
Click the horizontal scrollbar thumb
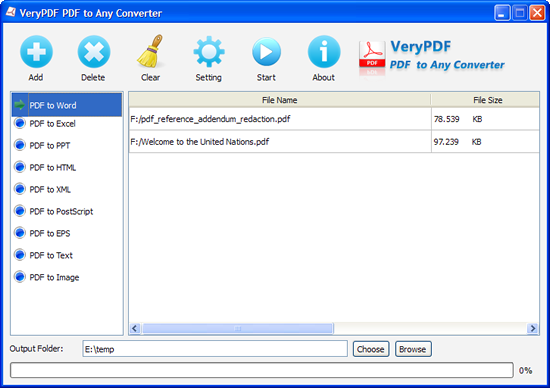[x=237, y=328]
